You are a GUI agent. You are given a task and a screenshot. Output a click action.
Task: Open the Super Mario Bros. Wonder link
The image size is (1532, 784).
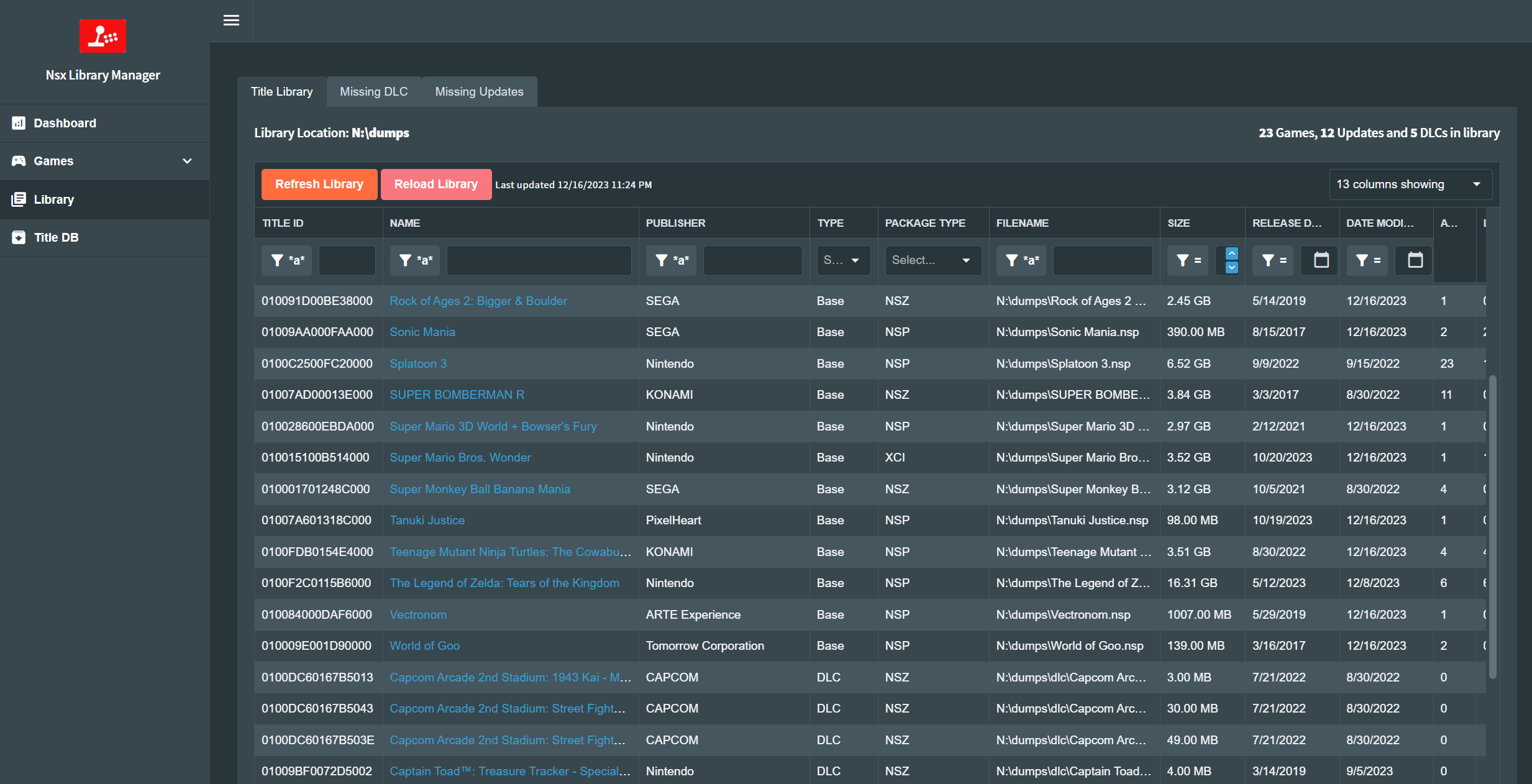pyautogui.click(x=460, y=458)
